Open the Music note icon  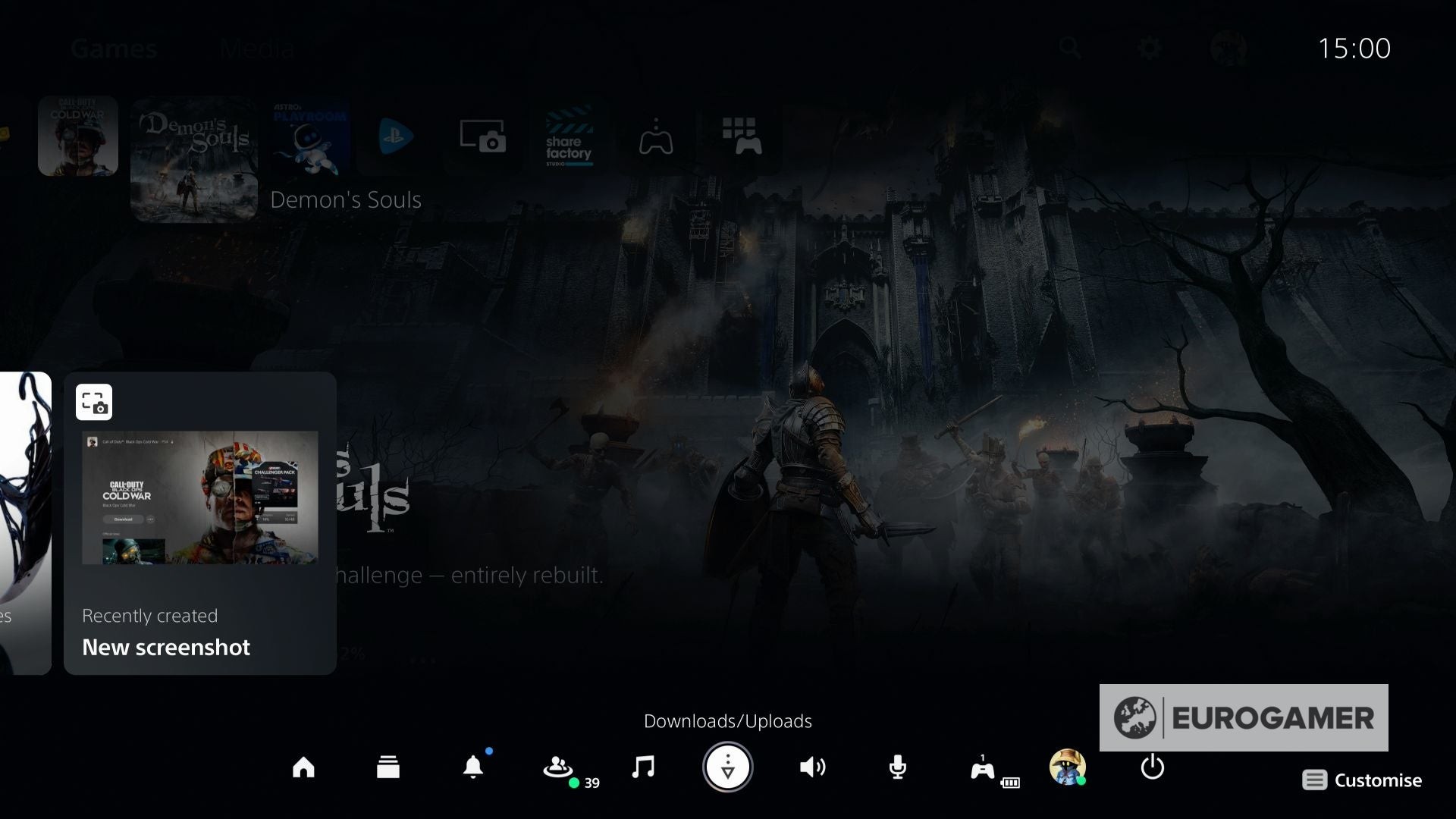(643, 767)
